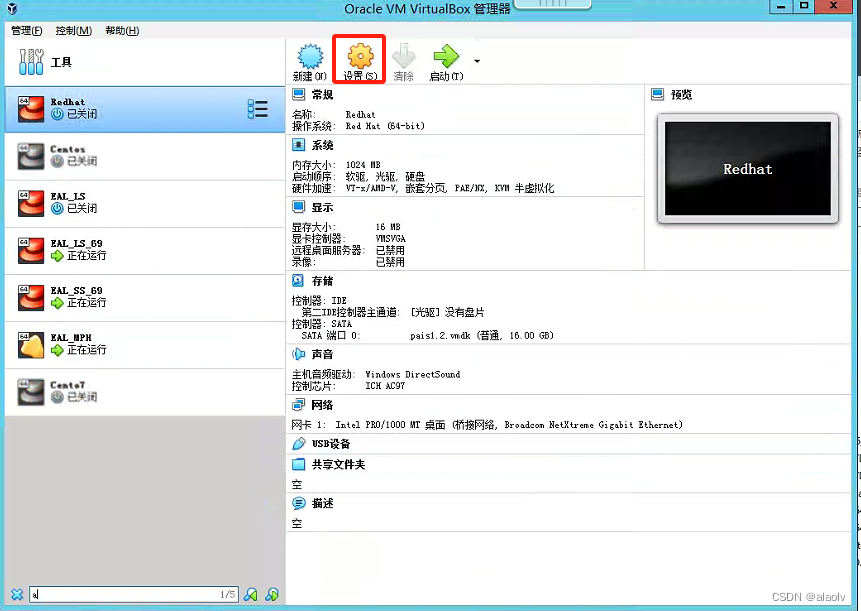
Task: Click the General (常规) section icon
Action: [x=299, y=94]
